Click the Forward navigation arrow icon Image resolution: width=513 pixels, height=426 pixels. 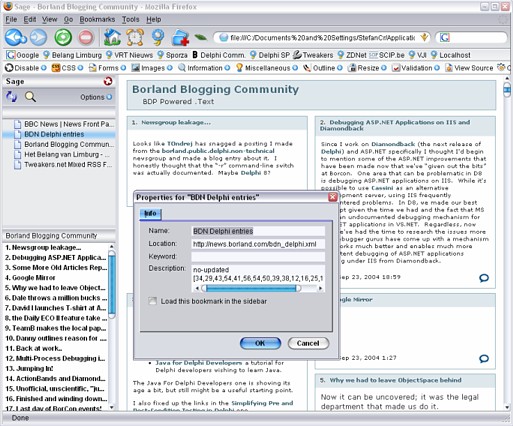tap(38, 37)
